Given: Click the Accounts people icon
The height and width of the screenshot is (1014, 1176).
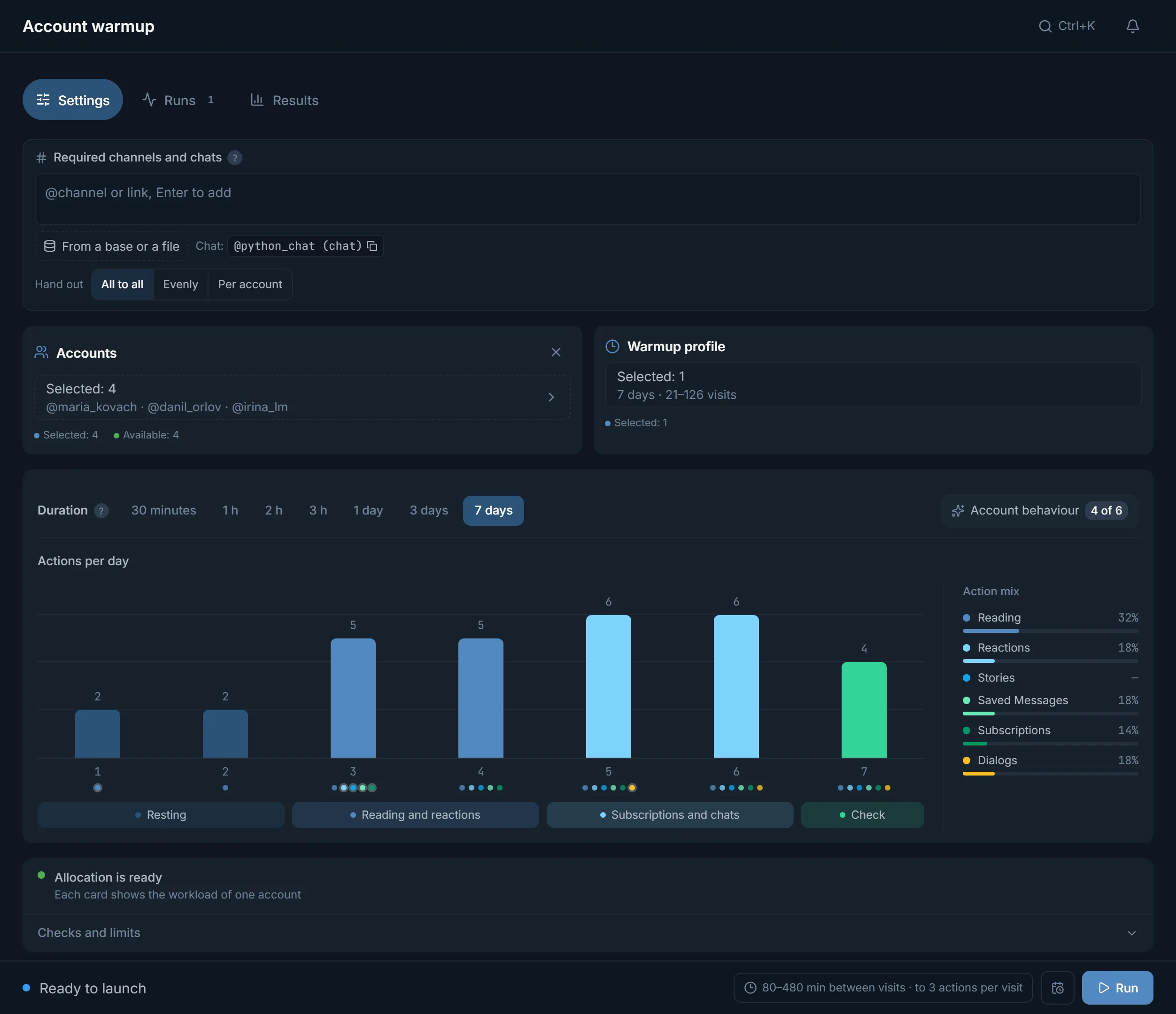Looking at the screenshot, I should tap(41, 353).
